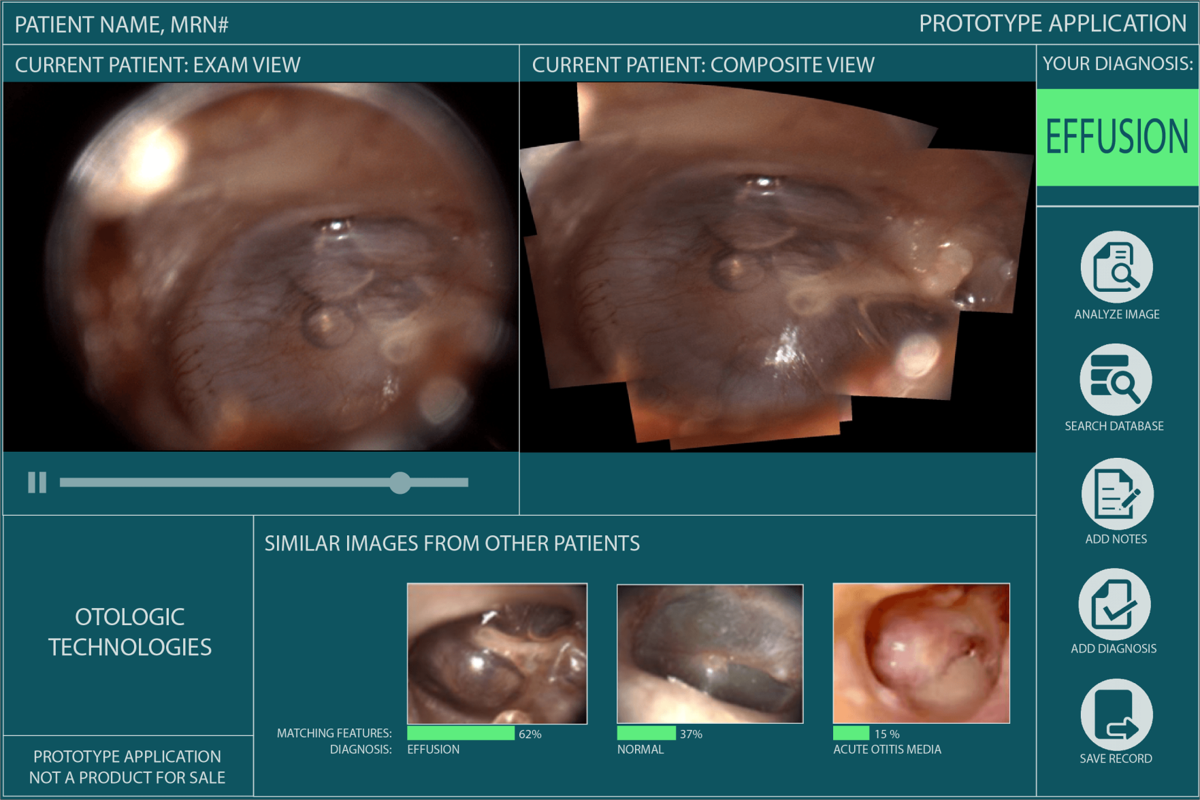1200x800 pixels.
Task: Pause the exam video playback
Action: click(37, 483)
